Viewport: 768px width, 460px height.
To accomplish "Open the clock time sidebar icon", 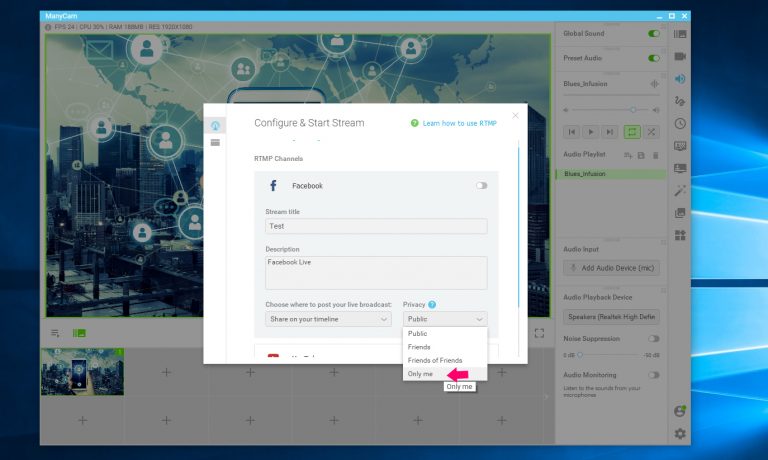I will [x=680, y=124].
